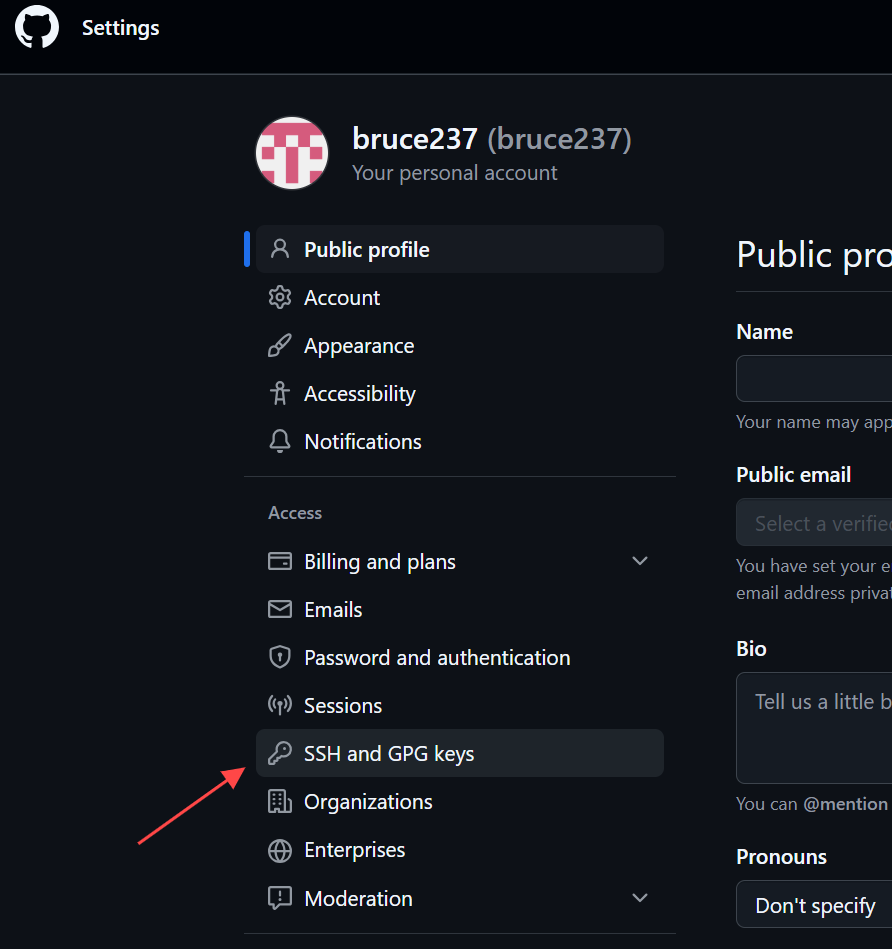Open Billing and plans
This screenshot has height=949, width=892.
click(460, 561)
